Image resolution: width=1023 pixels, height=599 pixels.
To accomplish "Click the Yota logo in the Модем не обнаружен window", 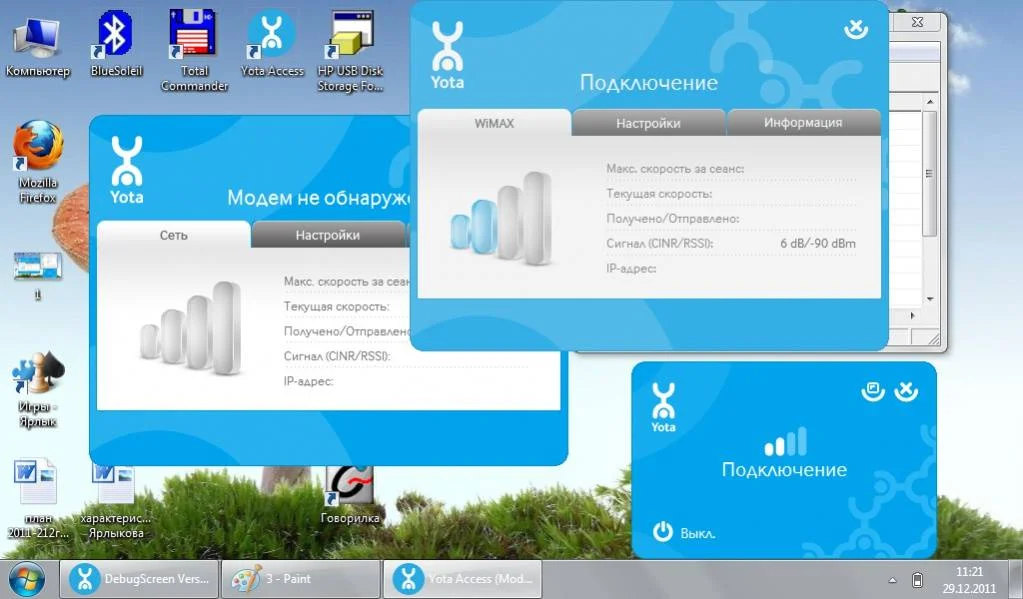I will [x=127, y=170].
